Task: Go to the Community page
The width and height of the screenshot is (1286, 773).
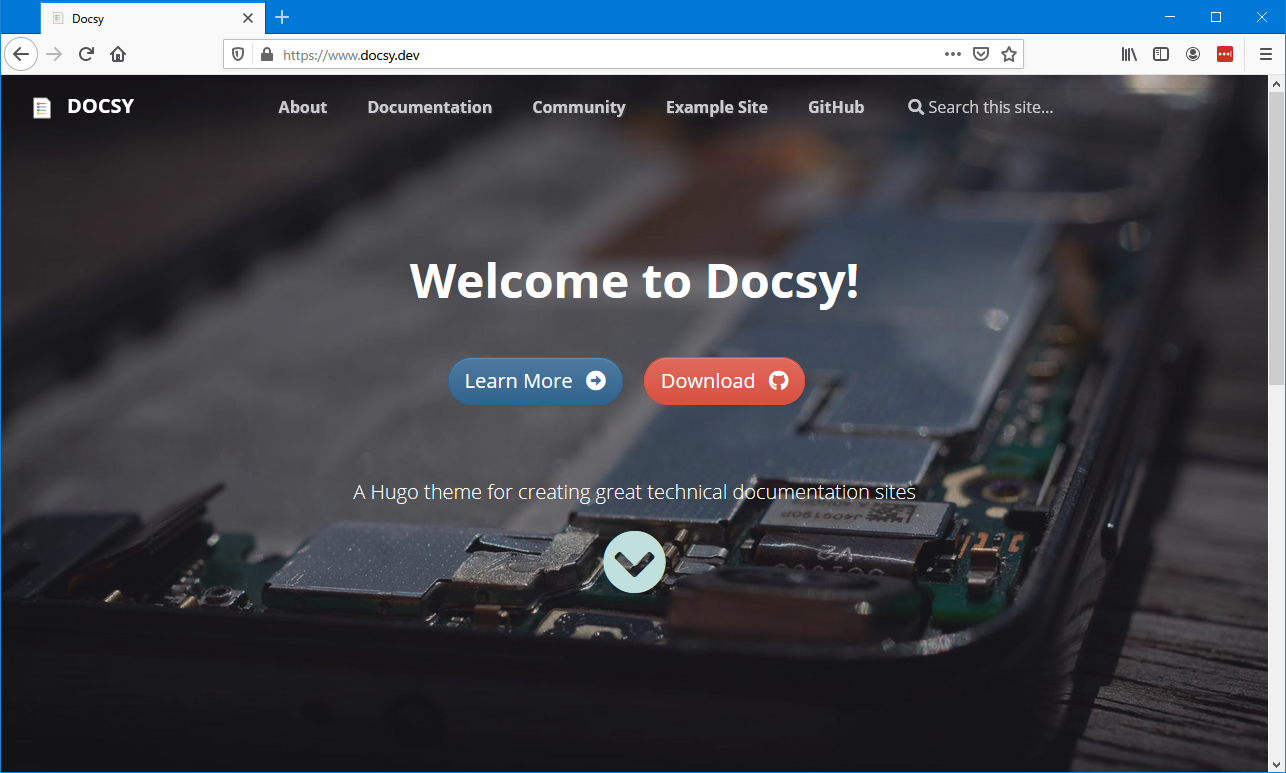Action: [579, 107]
